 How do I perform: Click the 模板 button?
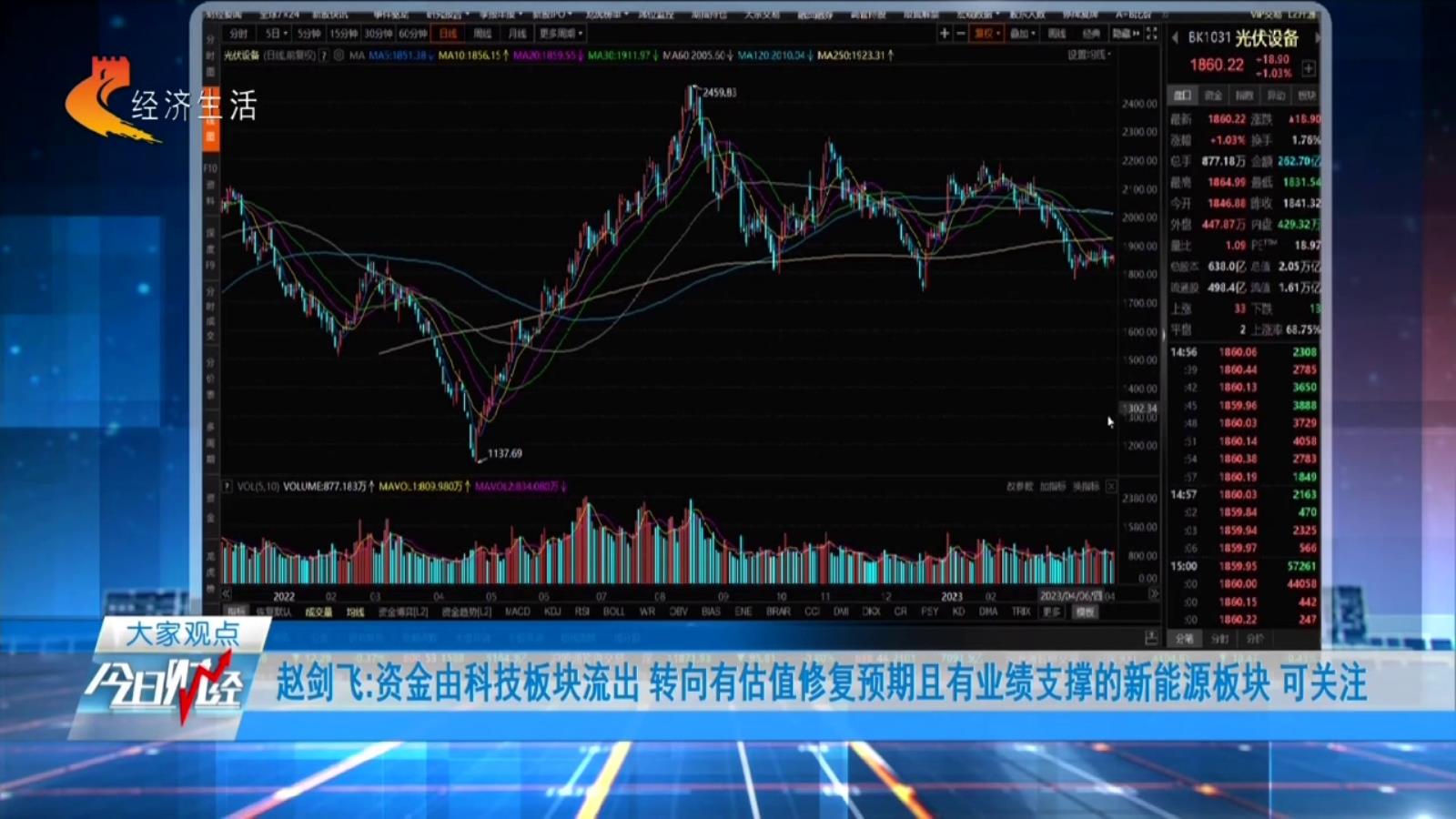1086,612
